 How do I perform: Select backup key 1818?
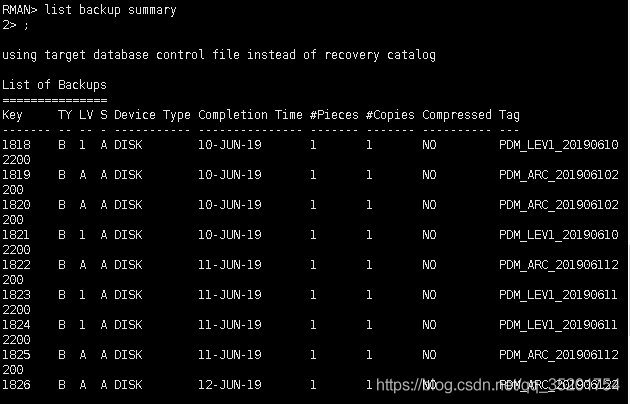click(16, 145)
